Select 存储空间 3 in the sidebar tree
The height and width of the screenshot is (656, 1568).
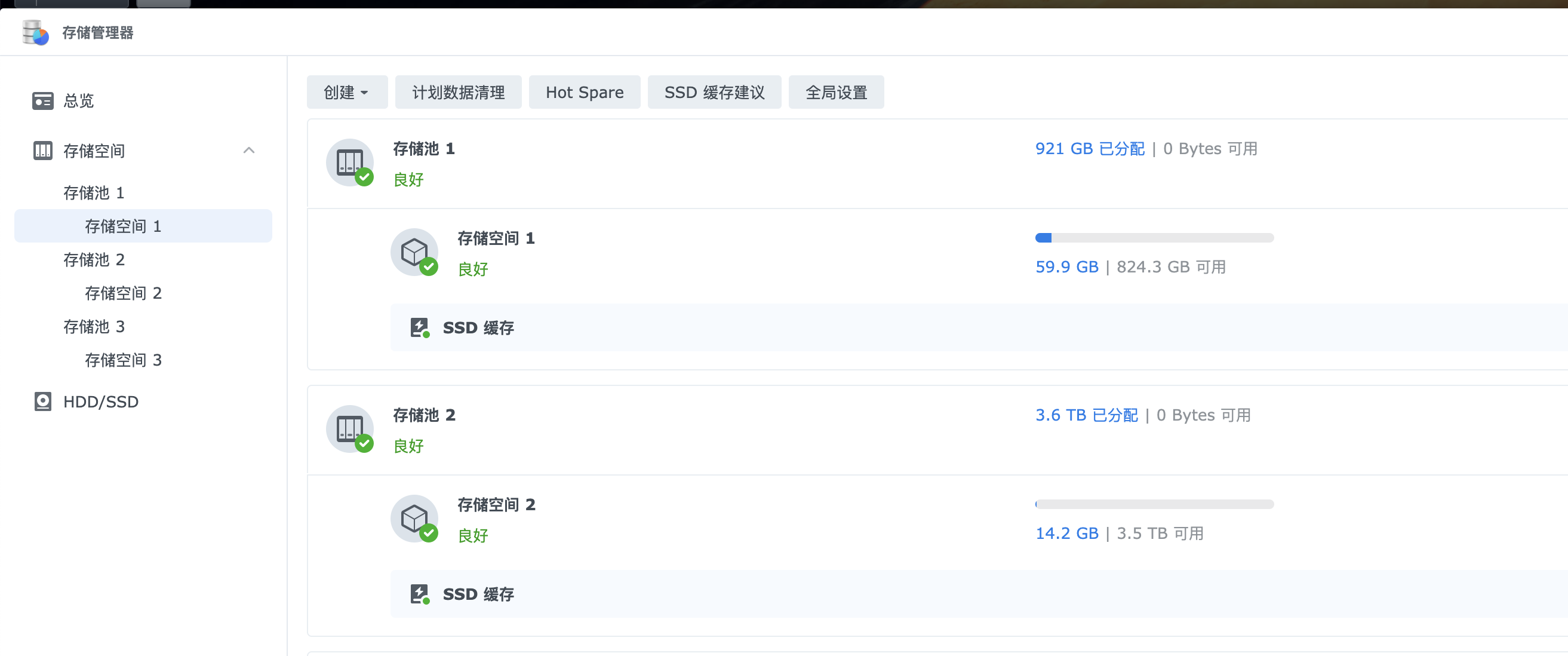pos(123,360)
